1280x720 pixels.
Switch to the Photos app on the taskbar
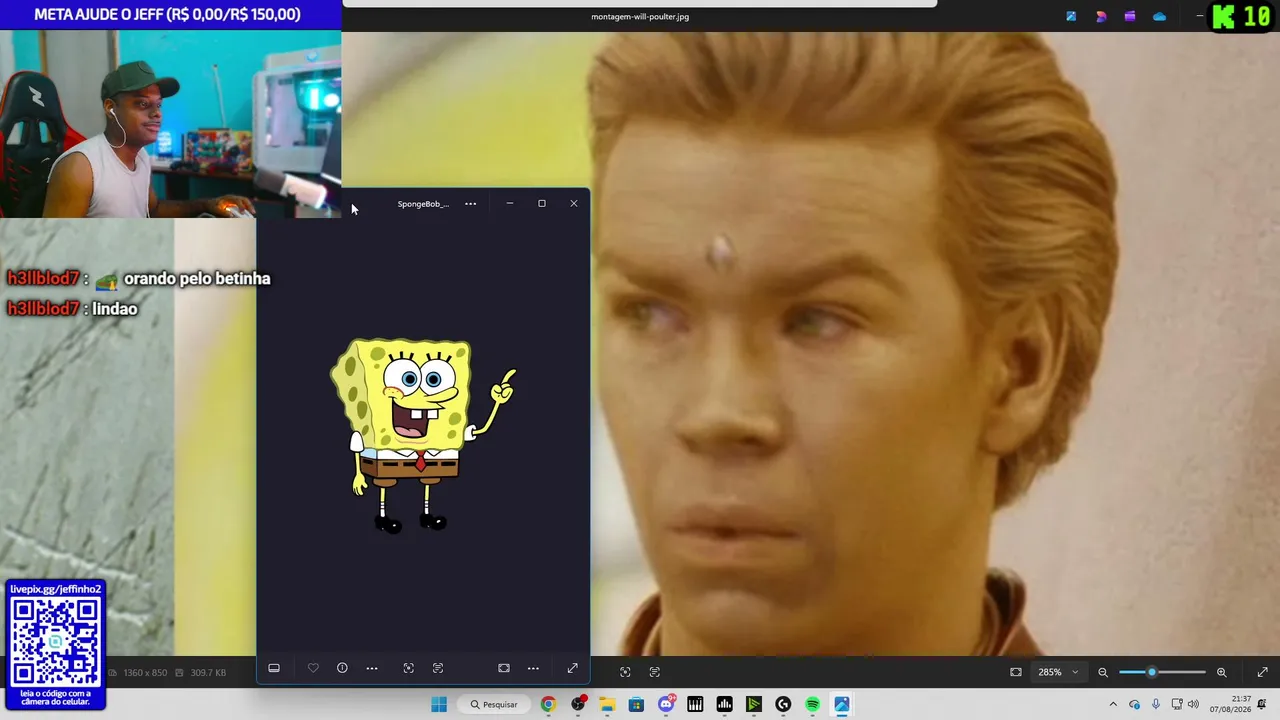842,704
